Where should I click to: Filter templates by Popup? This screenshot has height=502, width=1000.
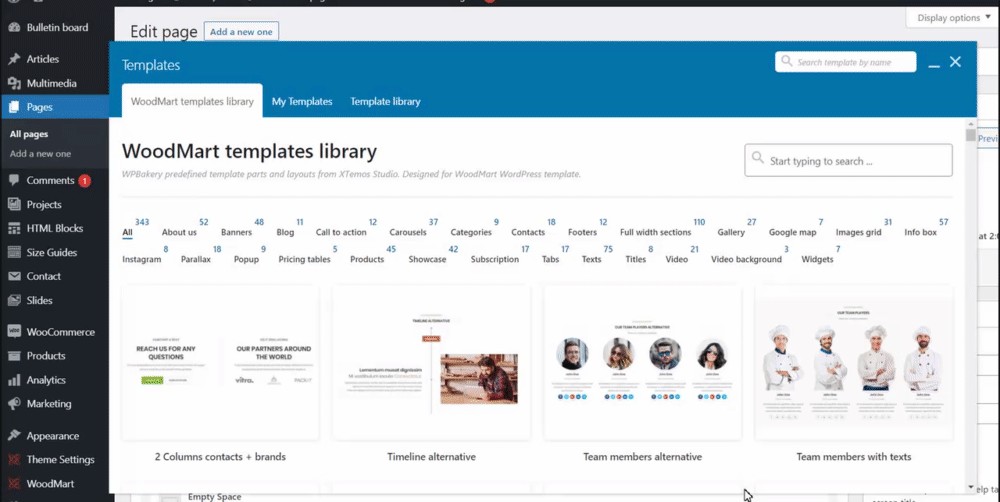point(246,260)
